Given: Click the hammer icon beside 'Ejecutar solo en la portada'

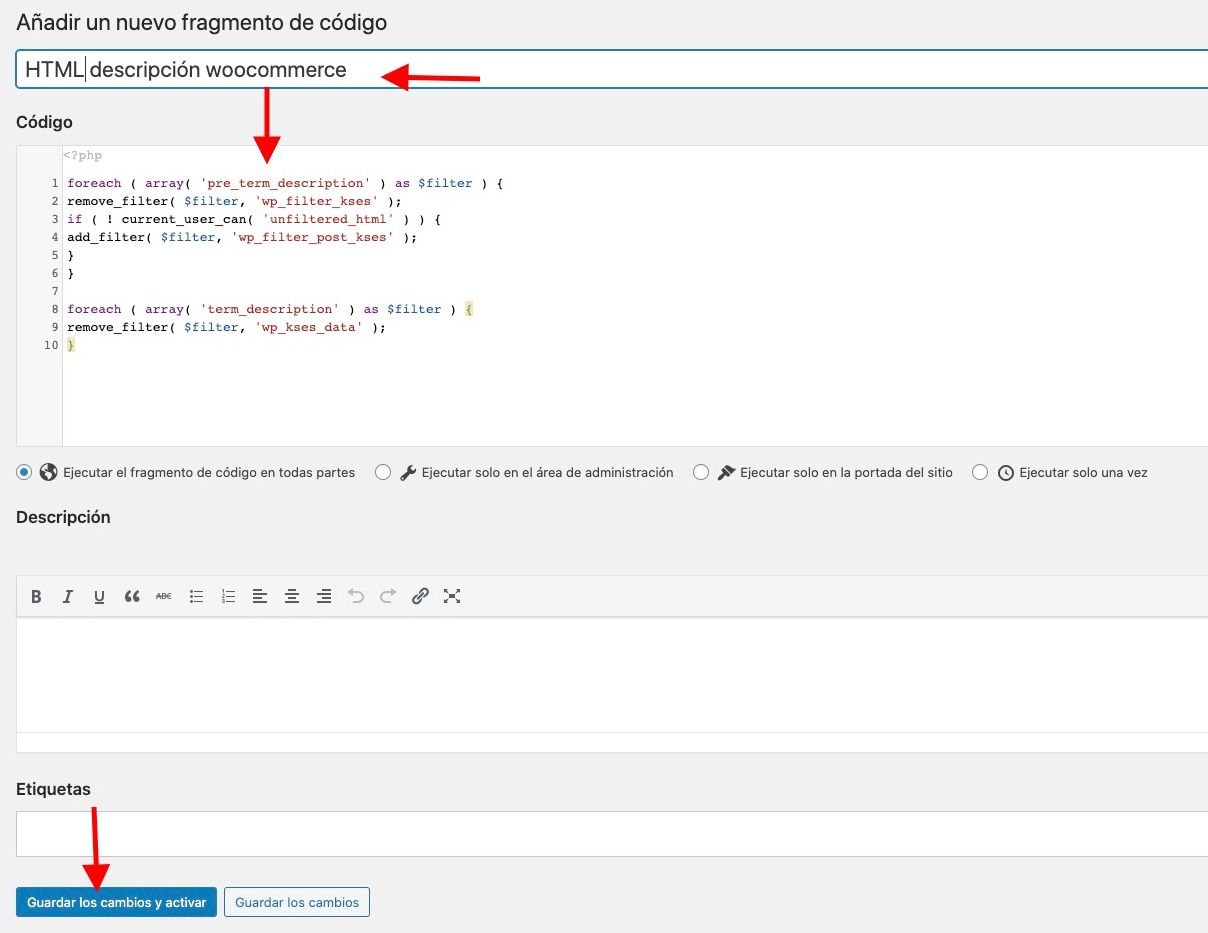Looking at the screenshot, I should (726, 472).
